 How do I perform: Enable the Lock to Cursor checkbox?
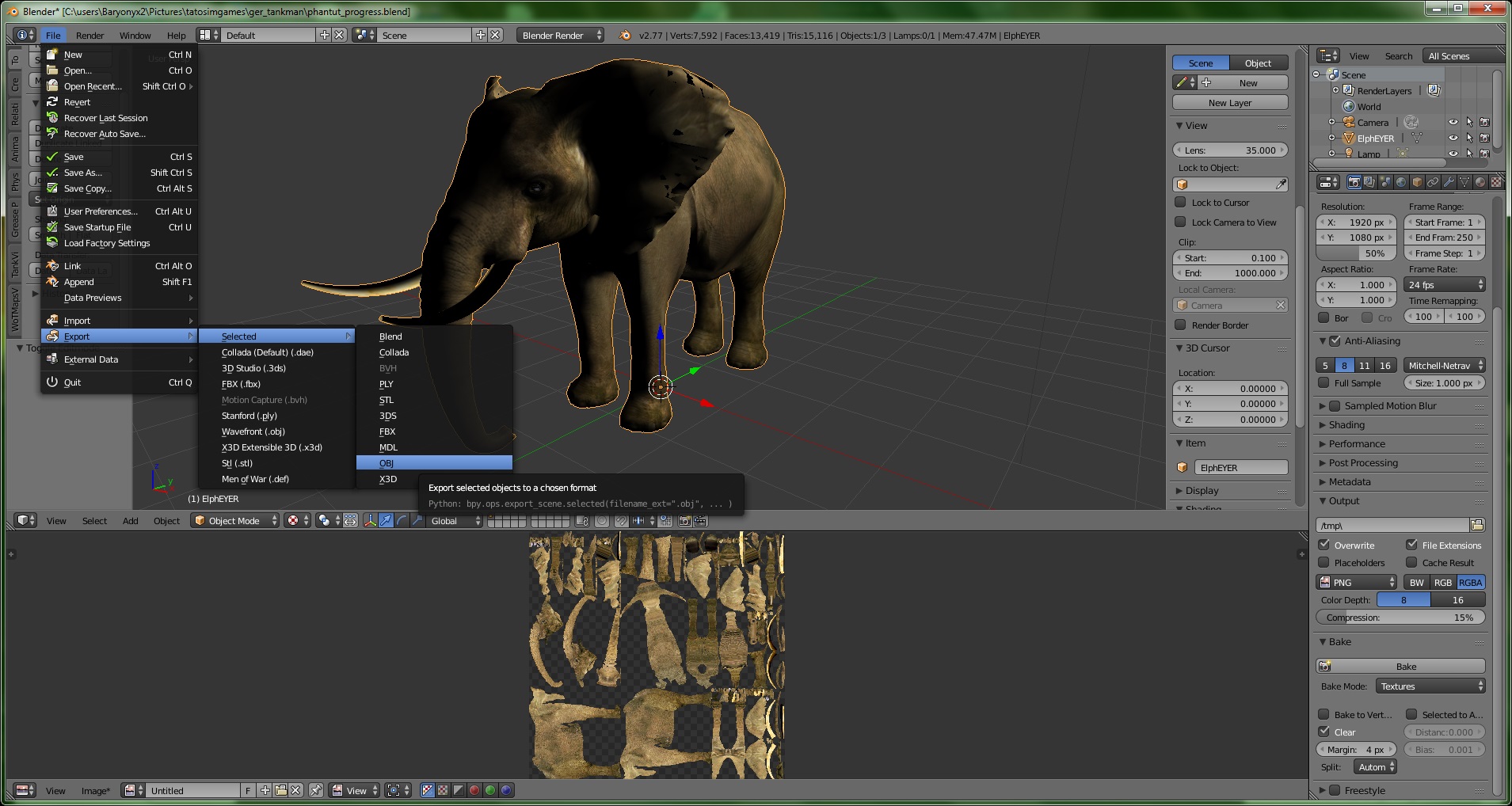(1180, 202)
